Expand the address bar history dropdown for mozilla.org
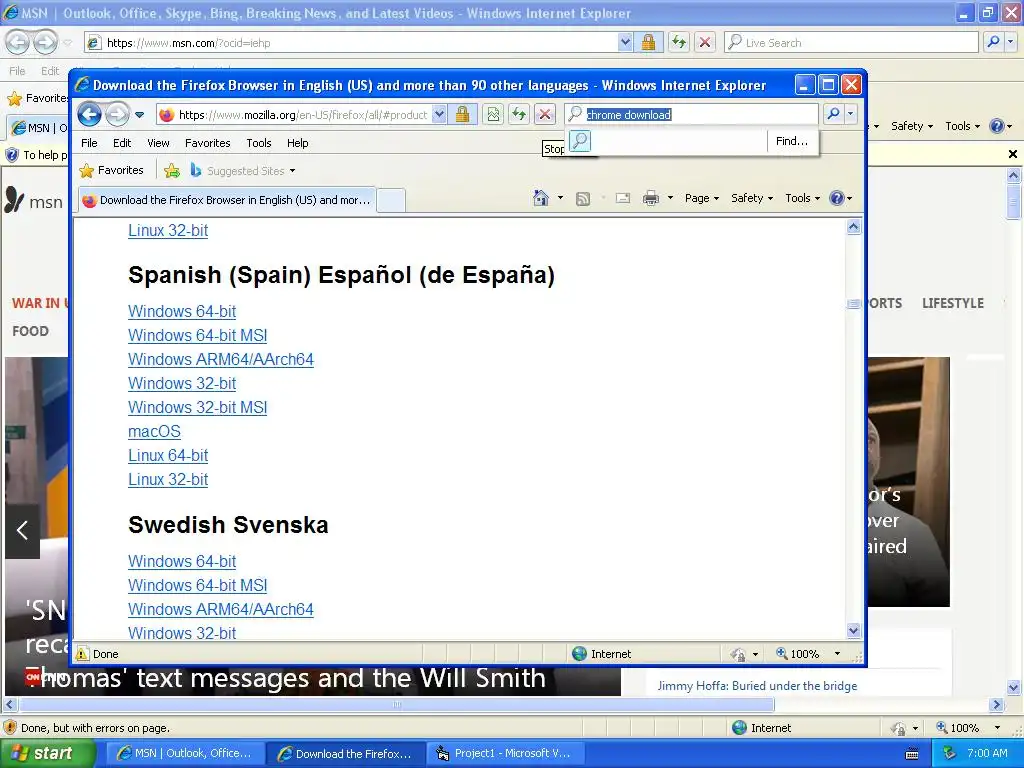Screen dimensions: 1024x768 click(440, 115)
